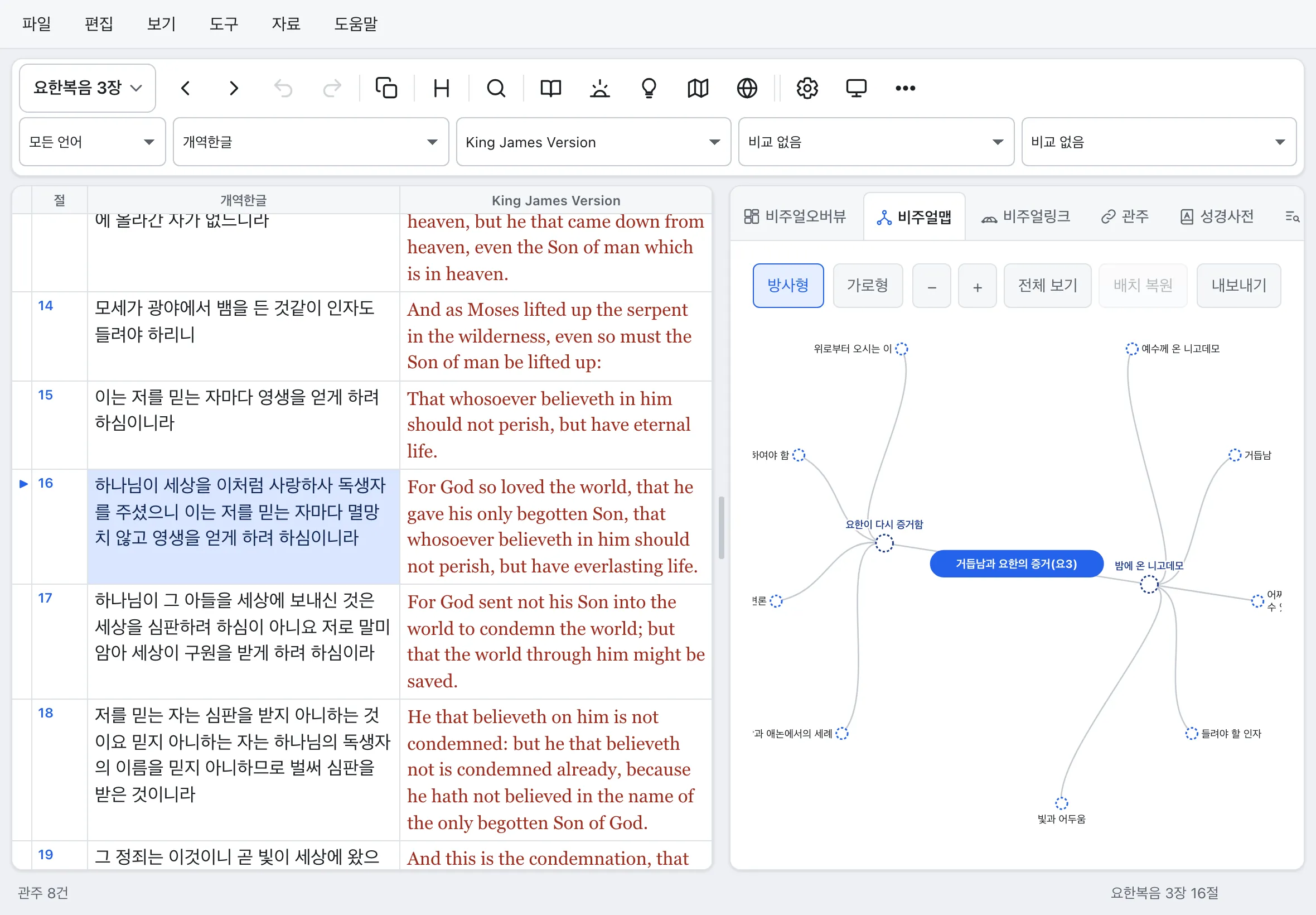
Task: Open the 요한복음 3장 chapter dropdown
Action: click(88, 88)
